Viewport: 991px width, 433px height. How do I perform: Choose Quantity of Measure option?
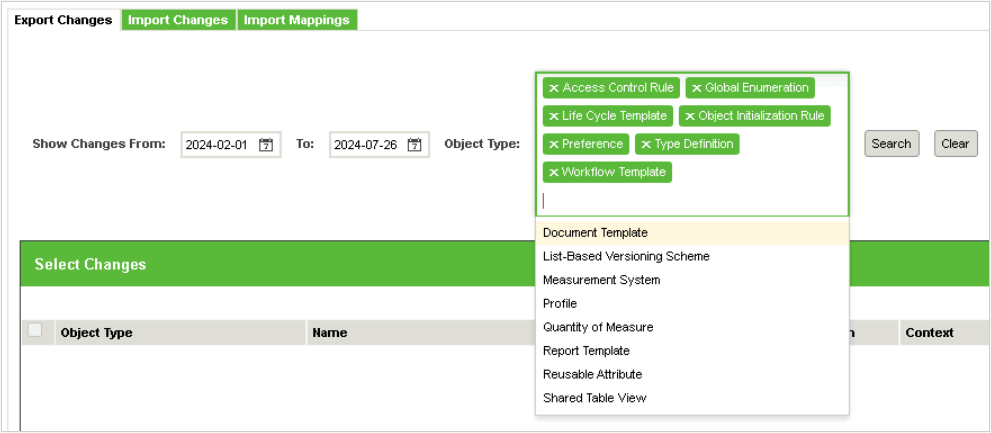pyautogui.click(x=692, y=327)
